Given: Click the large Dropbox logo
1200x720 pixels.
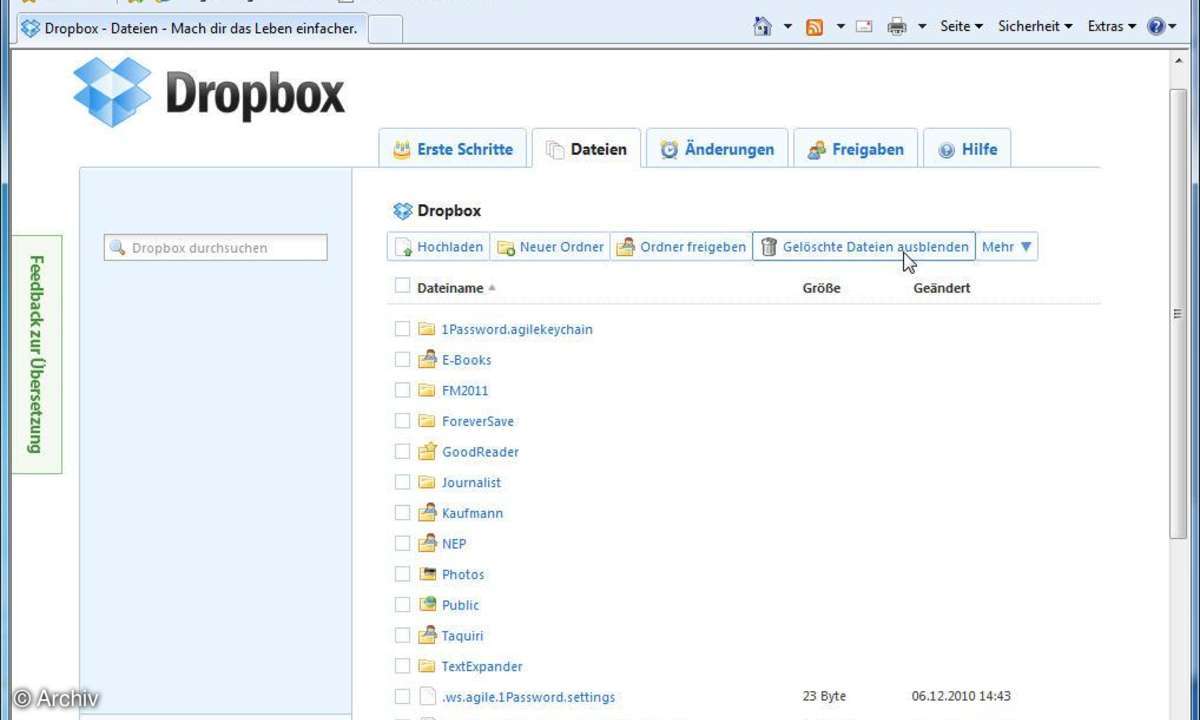Looking at the screenshot, I should (x=209, y=93).
